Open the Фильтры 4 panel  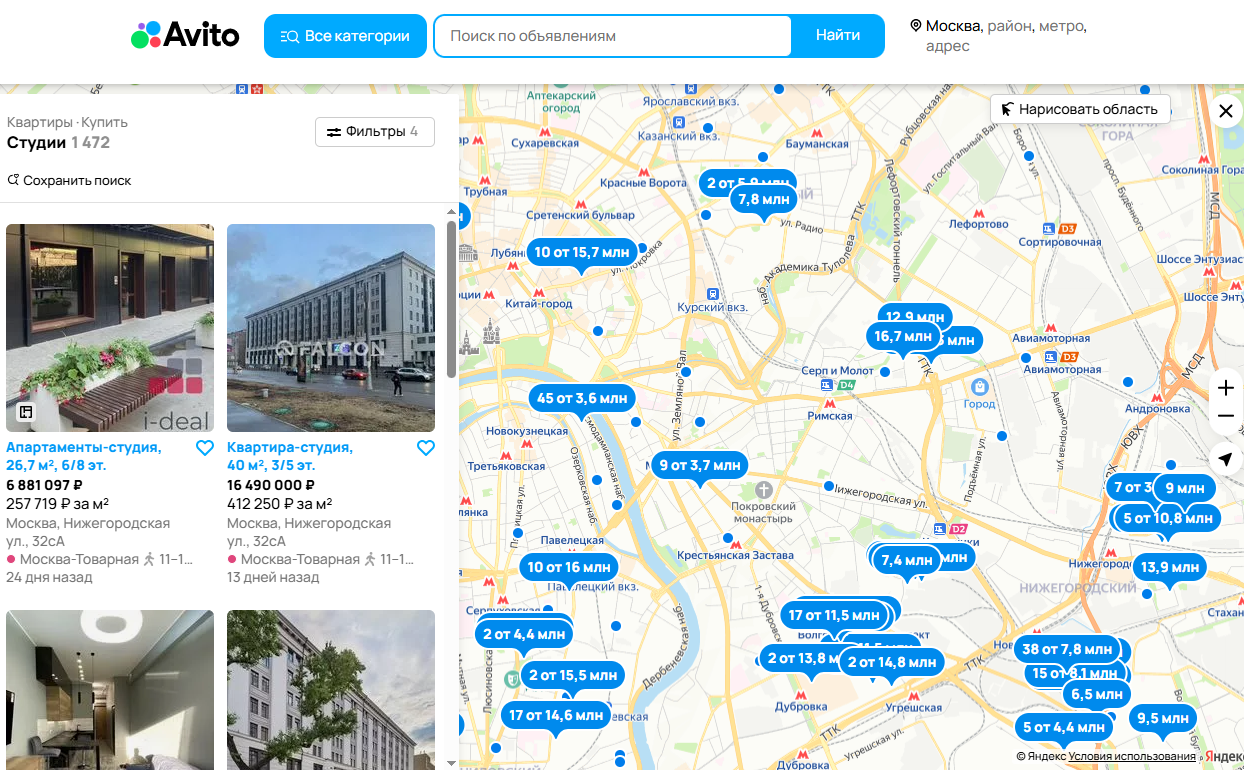click(375, 132)
